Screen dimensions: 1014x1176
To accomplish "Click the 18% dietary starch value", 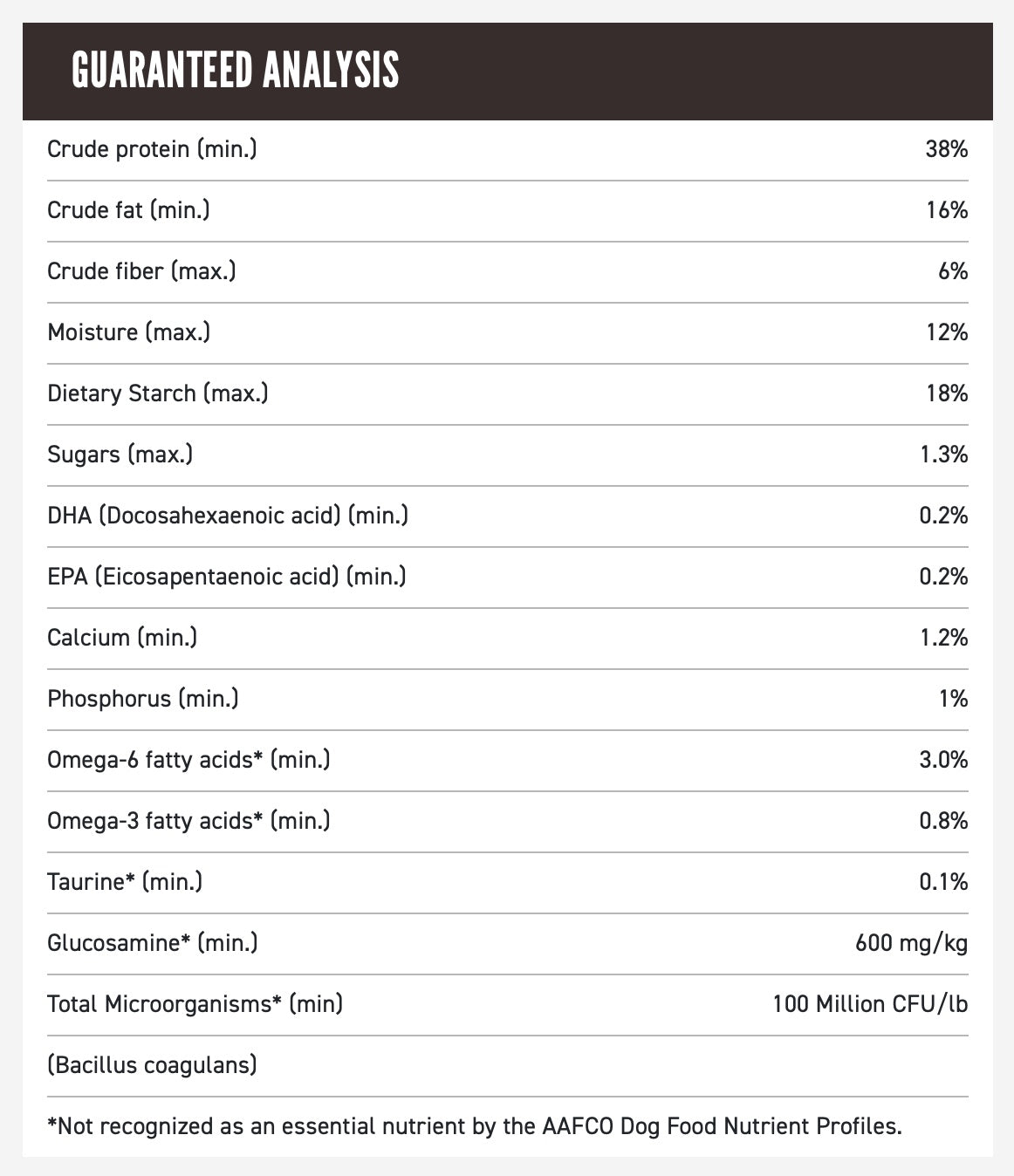I will coord(947,393).
